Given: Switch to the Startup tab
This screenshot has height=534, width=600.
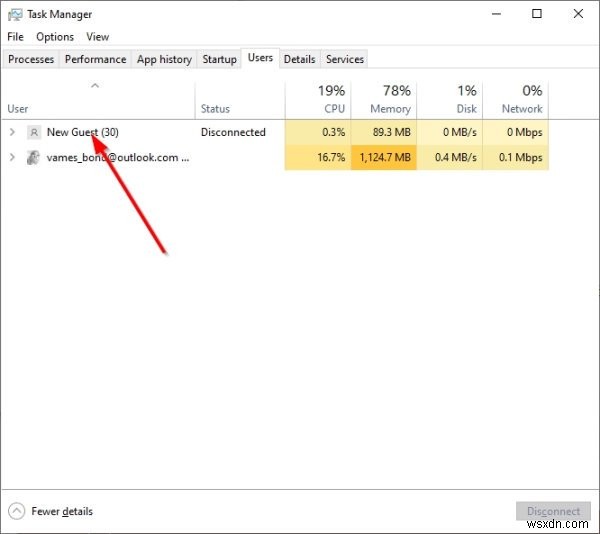Looking at the screenshot, I should coord(219,59).
